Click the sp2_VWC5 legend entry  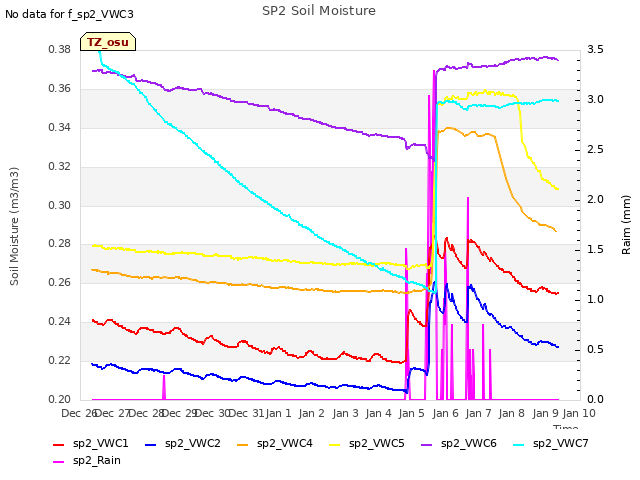coord(367,443)
